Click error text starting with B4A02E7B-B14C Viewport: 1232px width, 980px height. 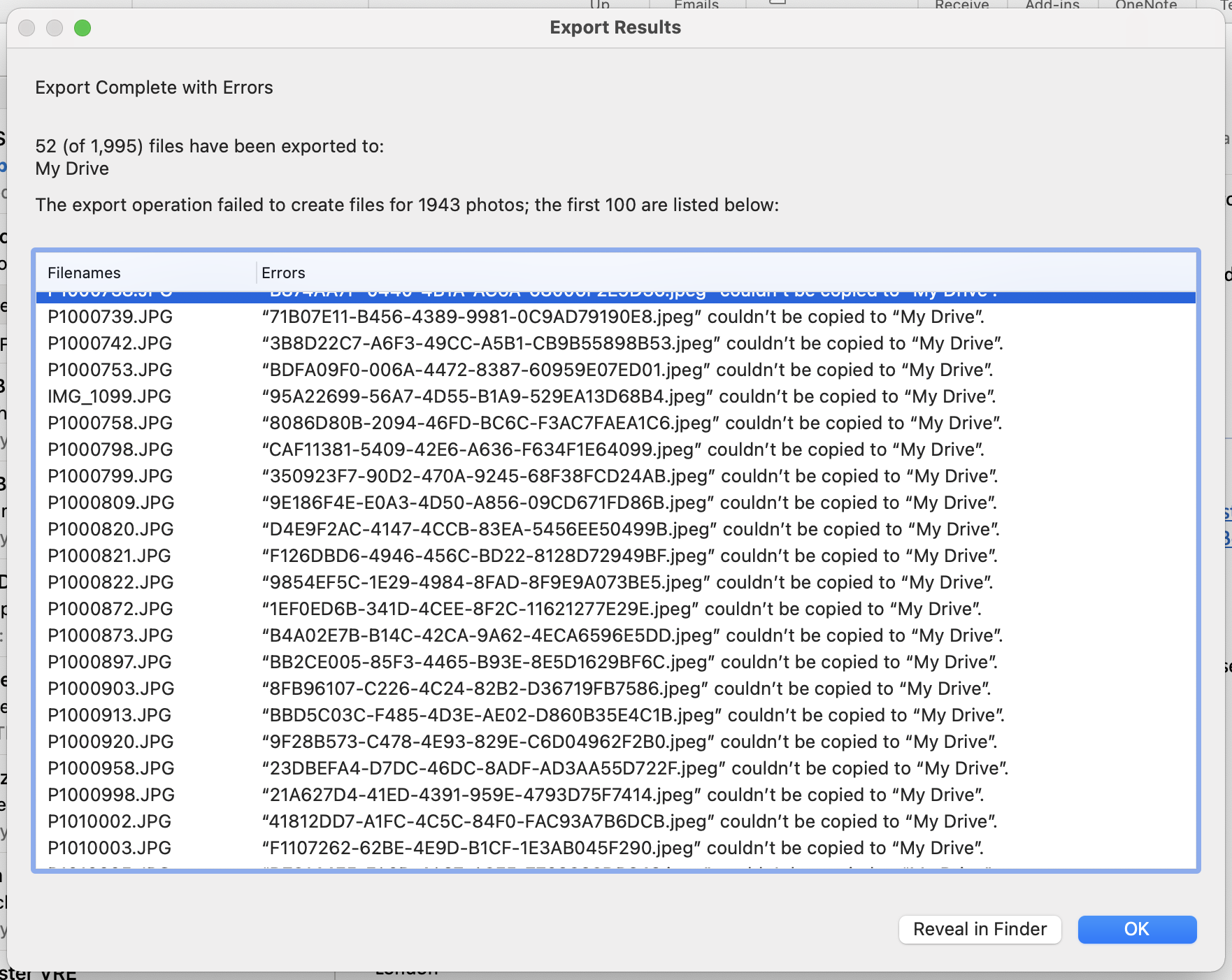[633, 635]
